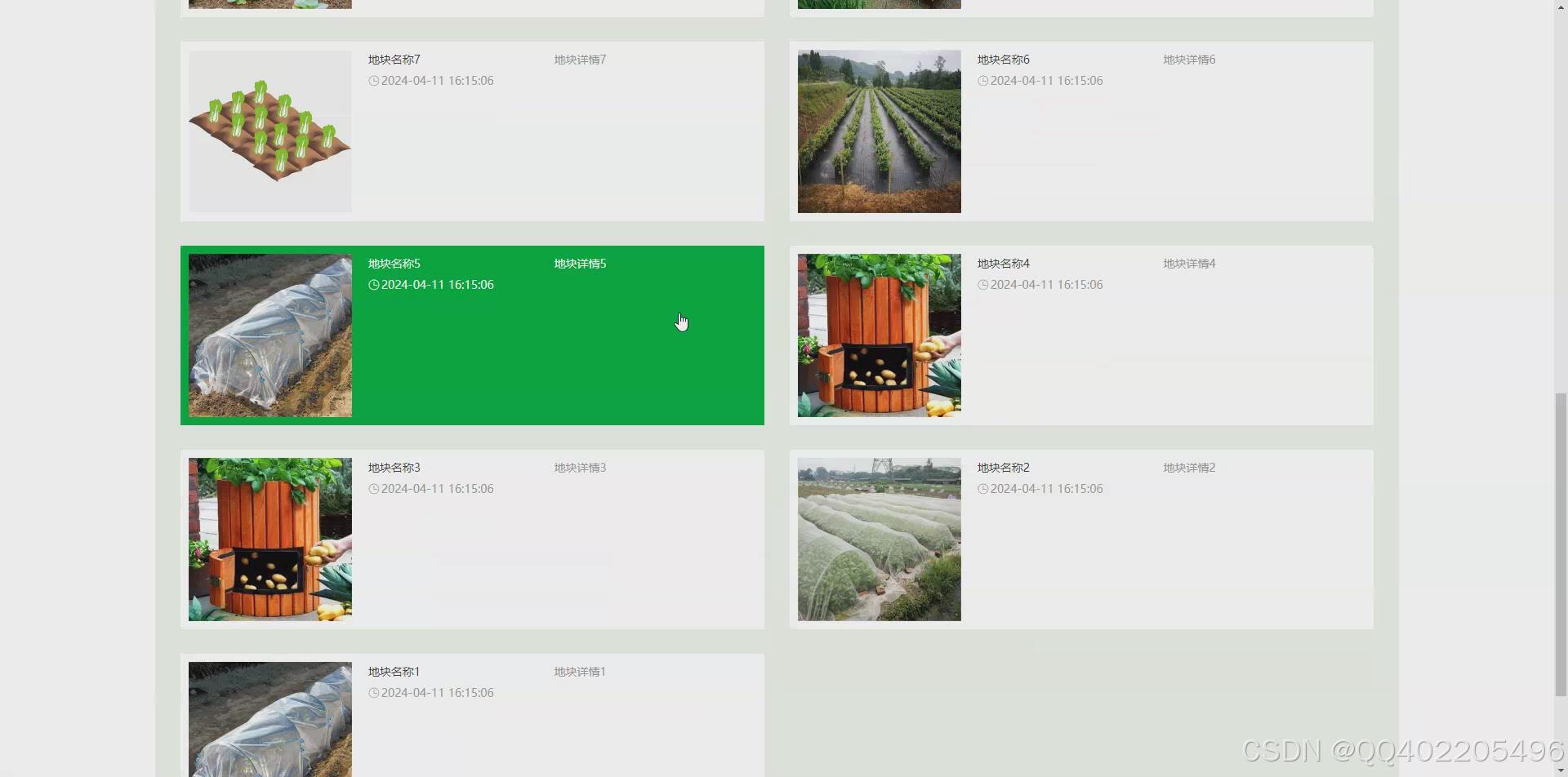Click the potato planter image on 地块名称4 card
1568x777 pixels.
(x=879, y=335)
